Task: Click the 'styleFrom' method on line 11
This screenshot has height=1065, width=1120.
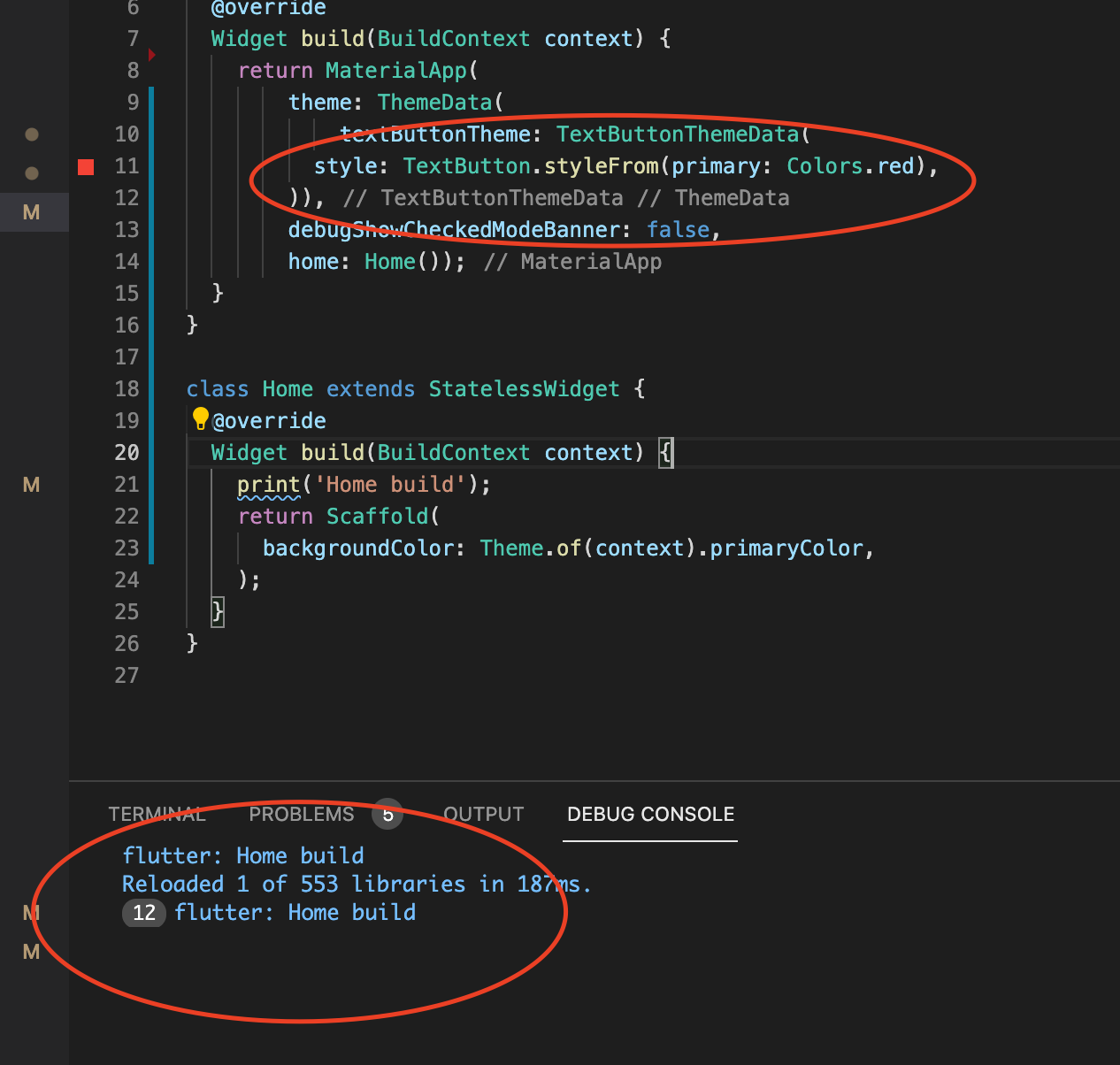Action: [x=602, y=166]
